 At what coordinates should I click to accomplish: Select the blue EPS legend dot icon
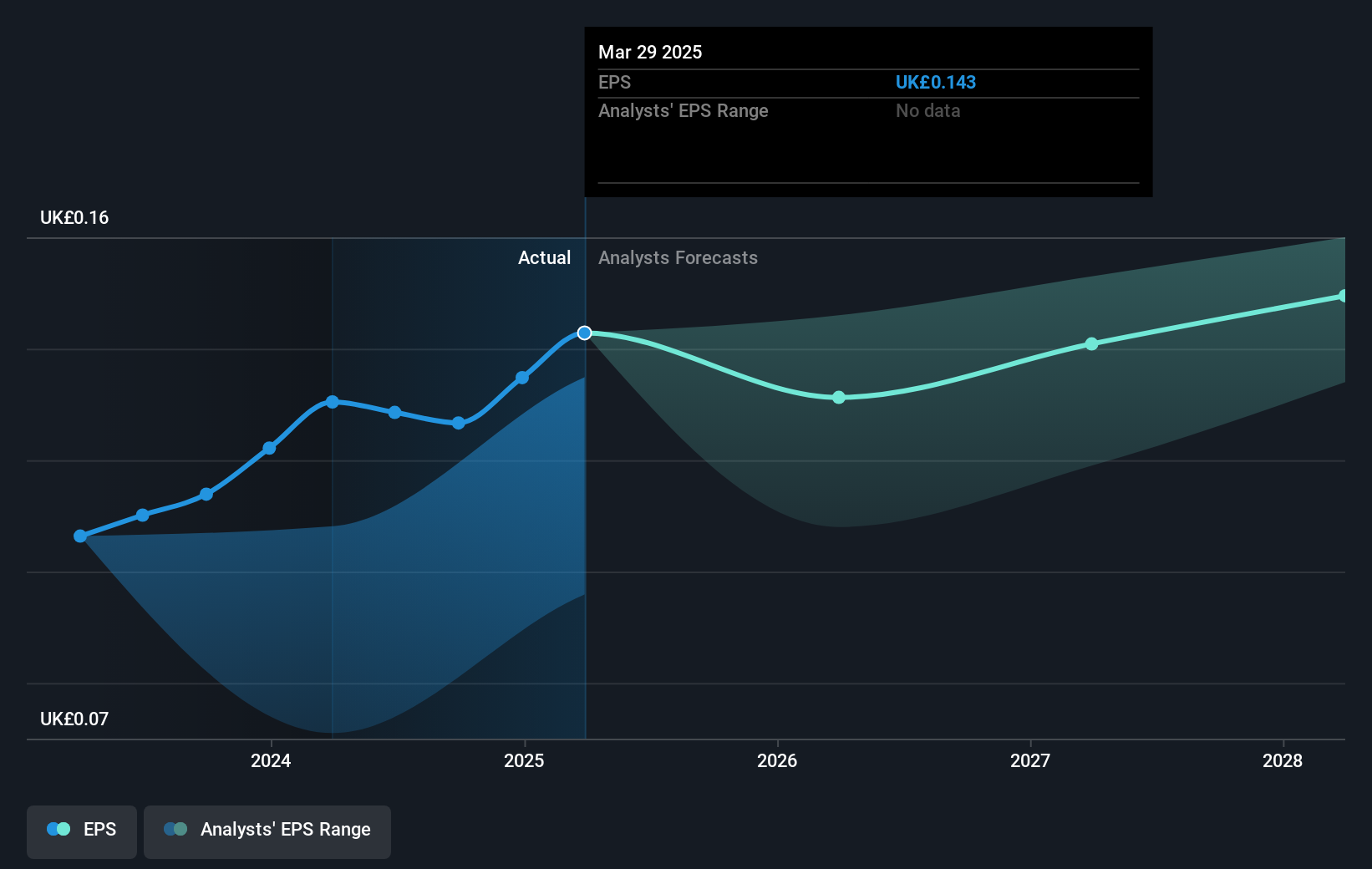[57, 828]
